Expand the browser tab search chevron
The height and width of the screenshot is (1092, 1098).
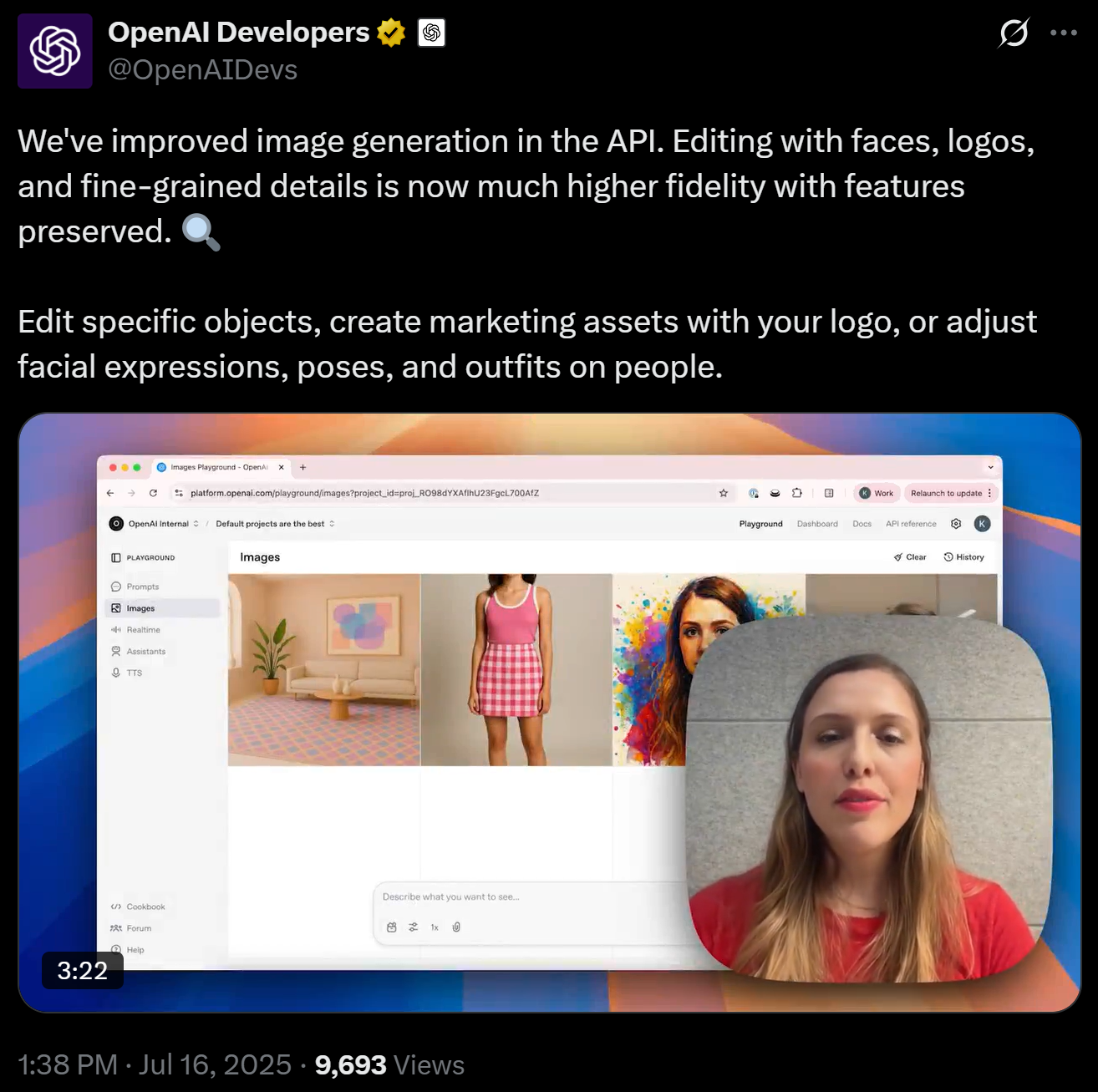990,467
